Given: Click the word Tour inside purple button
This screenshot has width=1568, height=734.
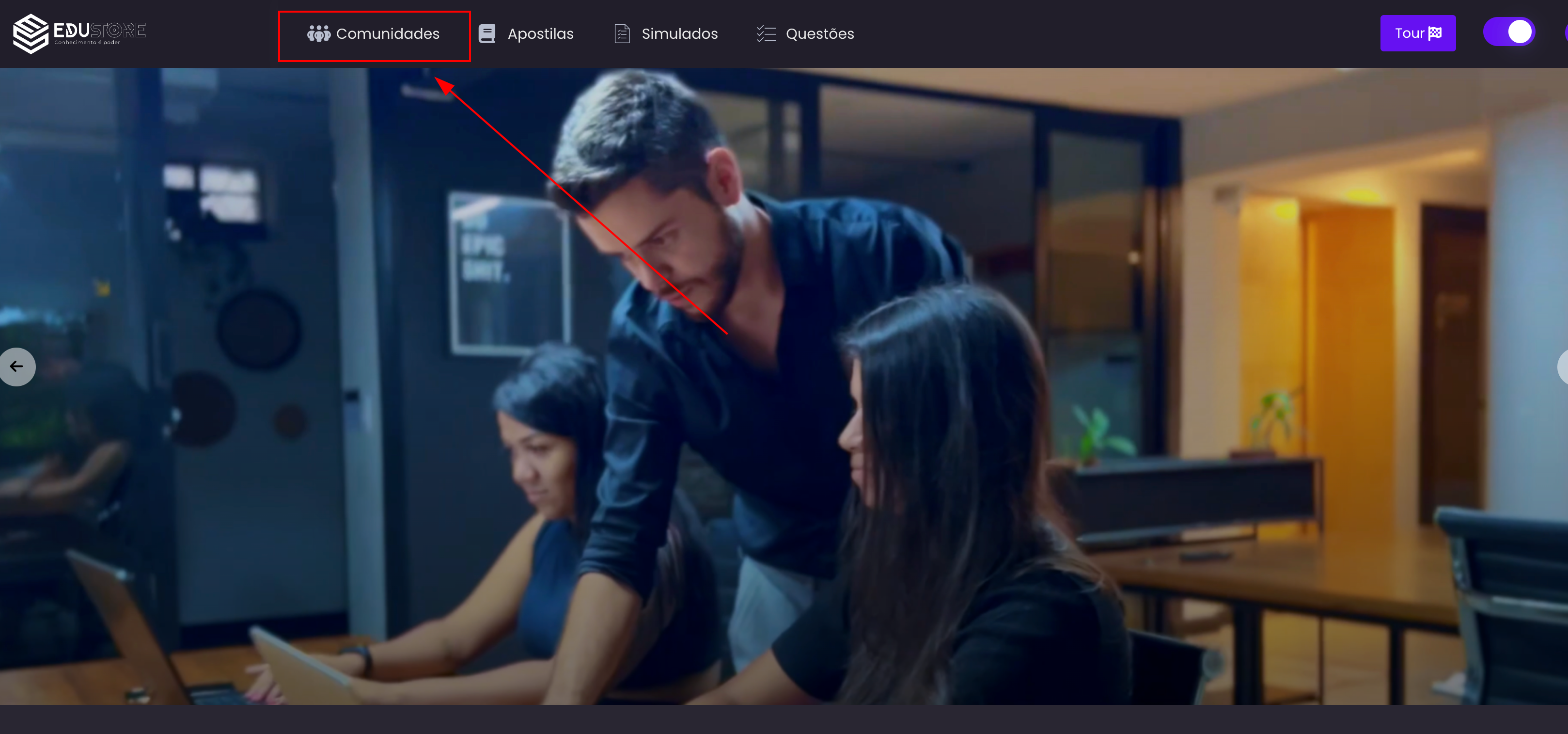Looking at the screenshot, I should pyautogui.click(x=1409, y=33).
